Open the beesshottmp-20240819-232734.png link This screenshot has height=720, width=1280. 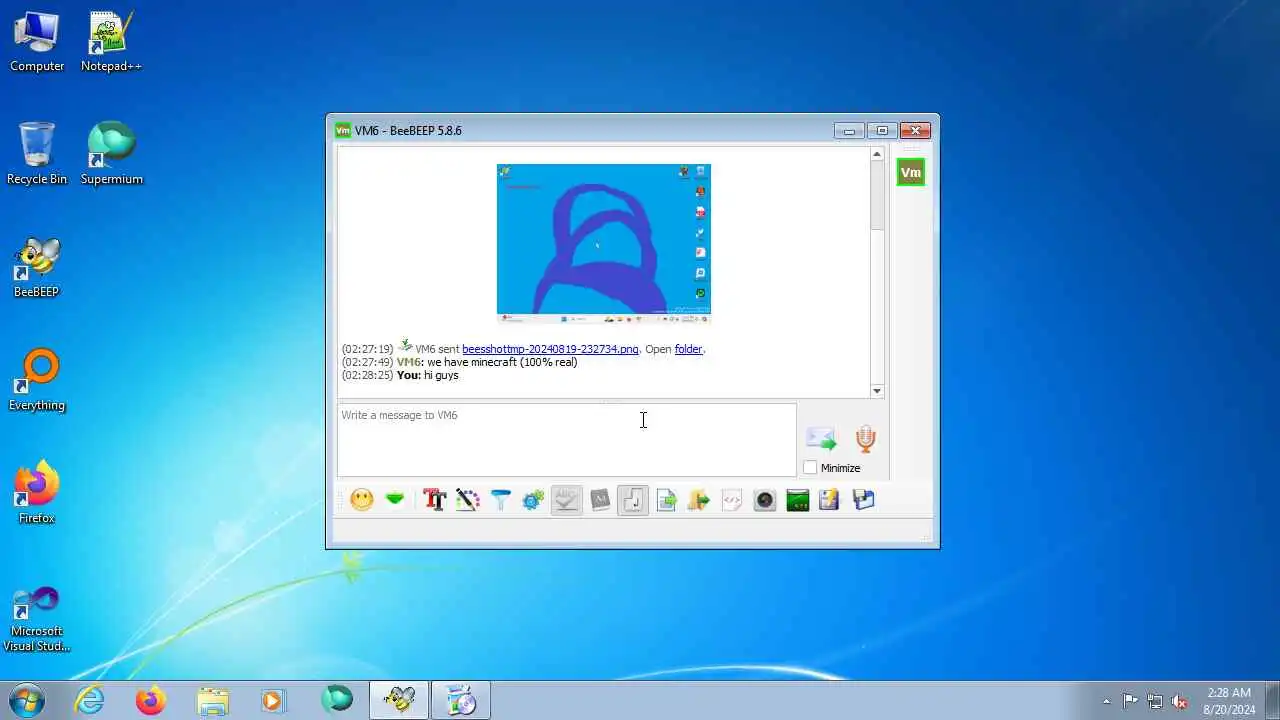(550, 349)
